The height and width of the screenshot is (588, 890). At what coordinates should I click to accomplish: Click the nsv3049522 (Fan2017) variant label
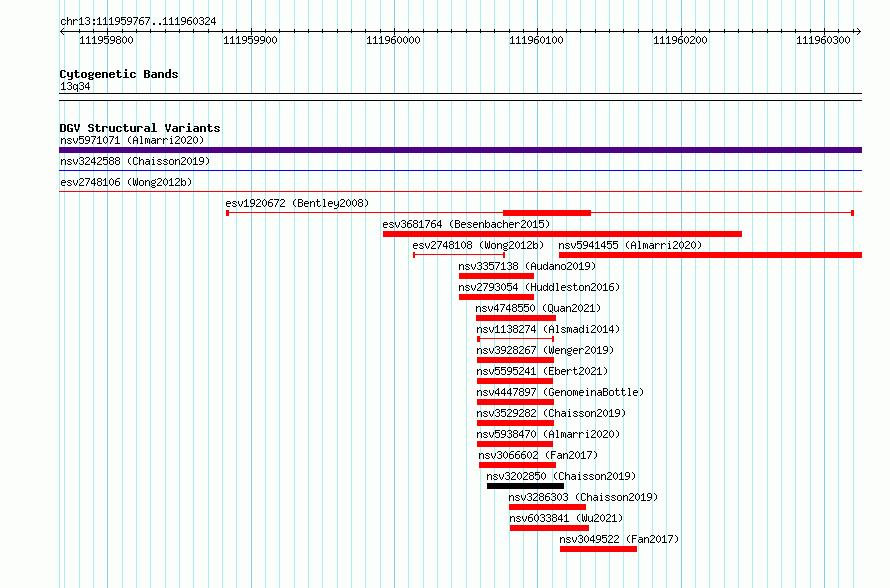point(619,539)
